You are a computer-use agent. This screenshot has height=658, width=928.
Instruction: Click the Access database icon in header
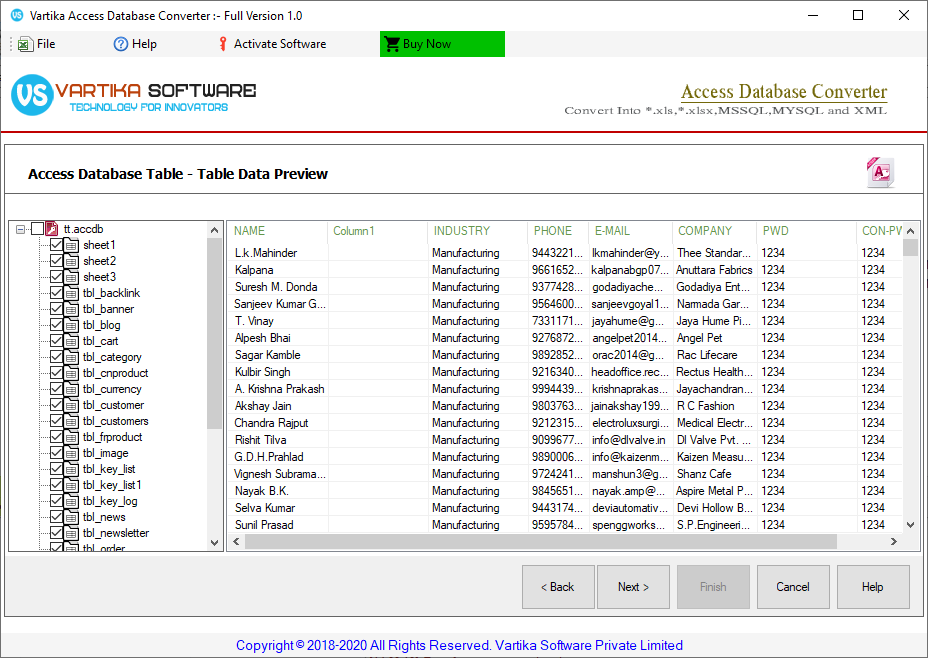click(881, 173)
